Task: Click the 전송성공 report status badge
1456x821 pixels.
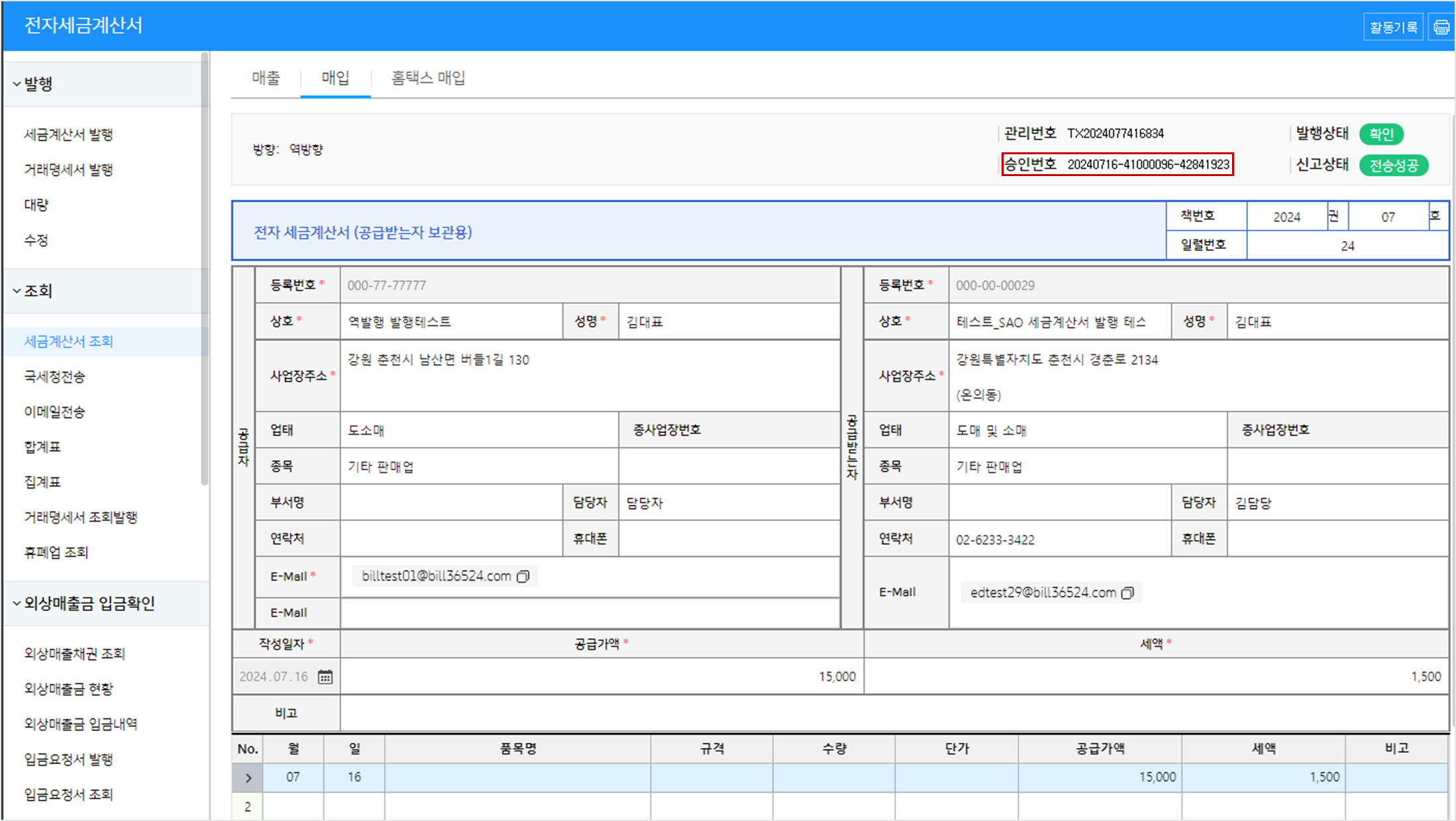Action: (x=1393, y=166)
